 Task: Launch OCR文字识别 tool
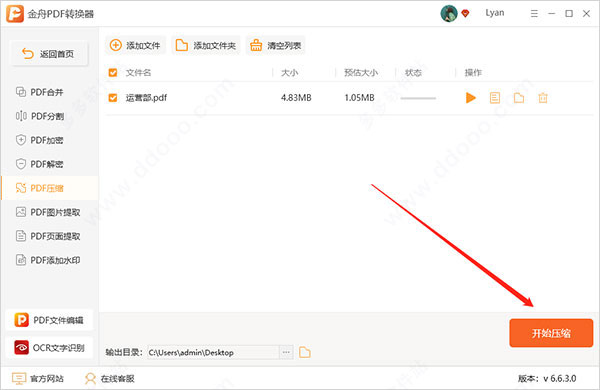tap(49, 348)
